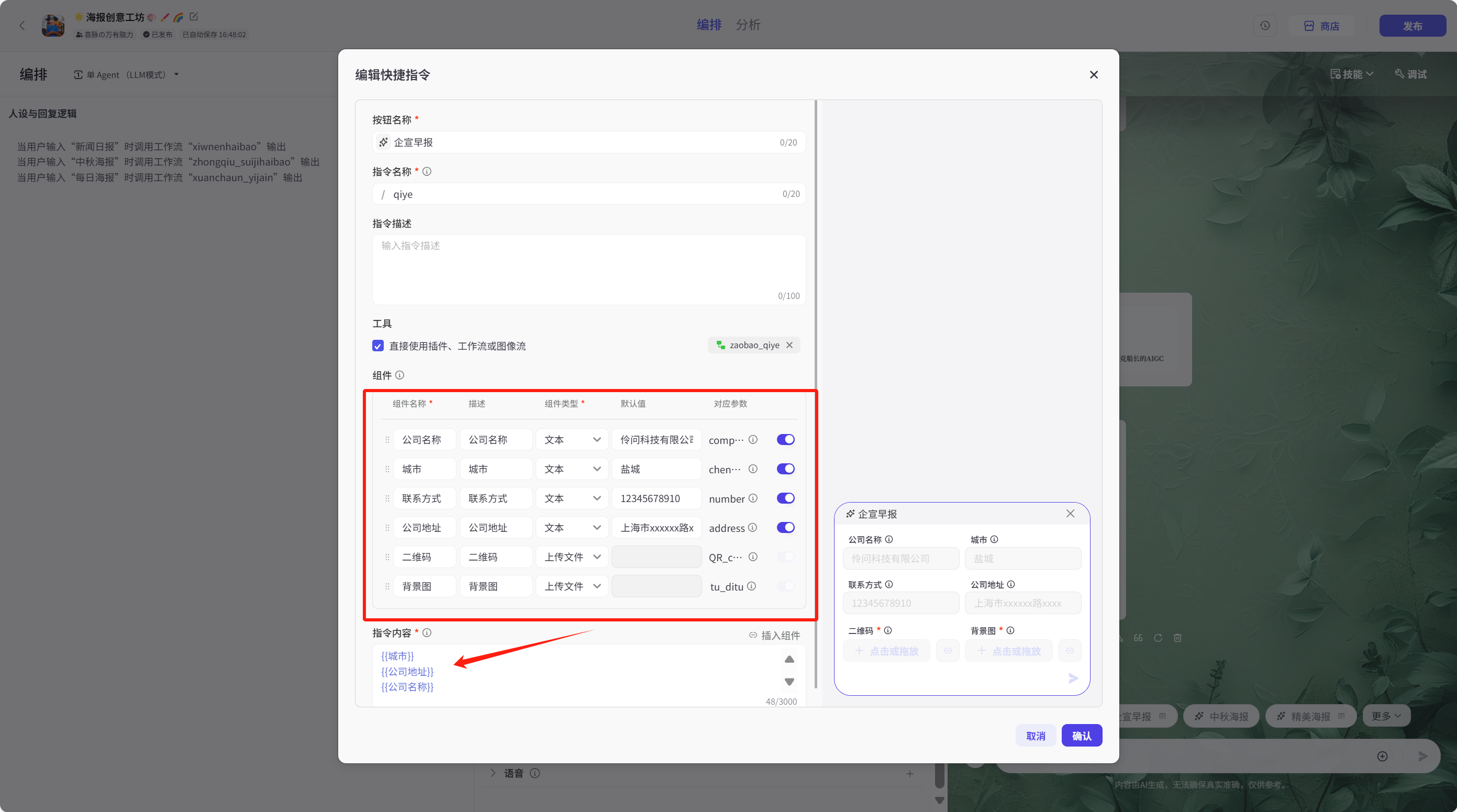Switch to the 编排 tab
Image resolution: width=1457 pixels, height=812 pixels.
pyautogui.click(x=709, y=25)
